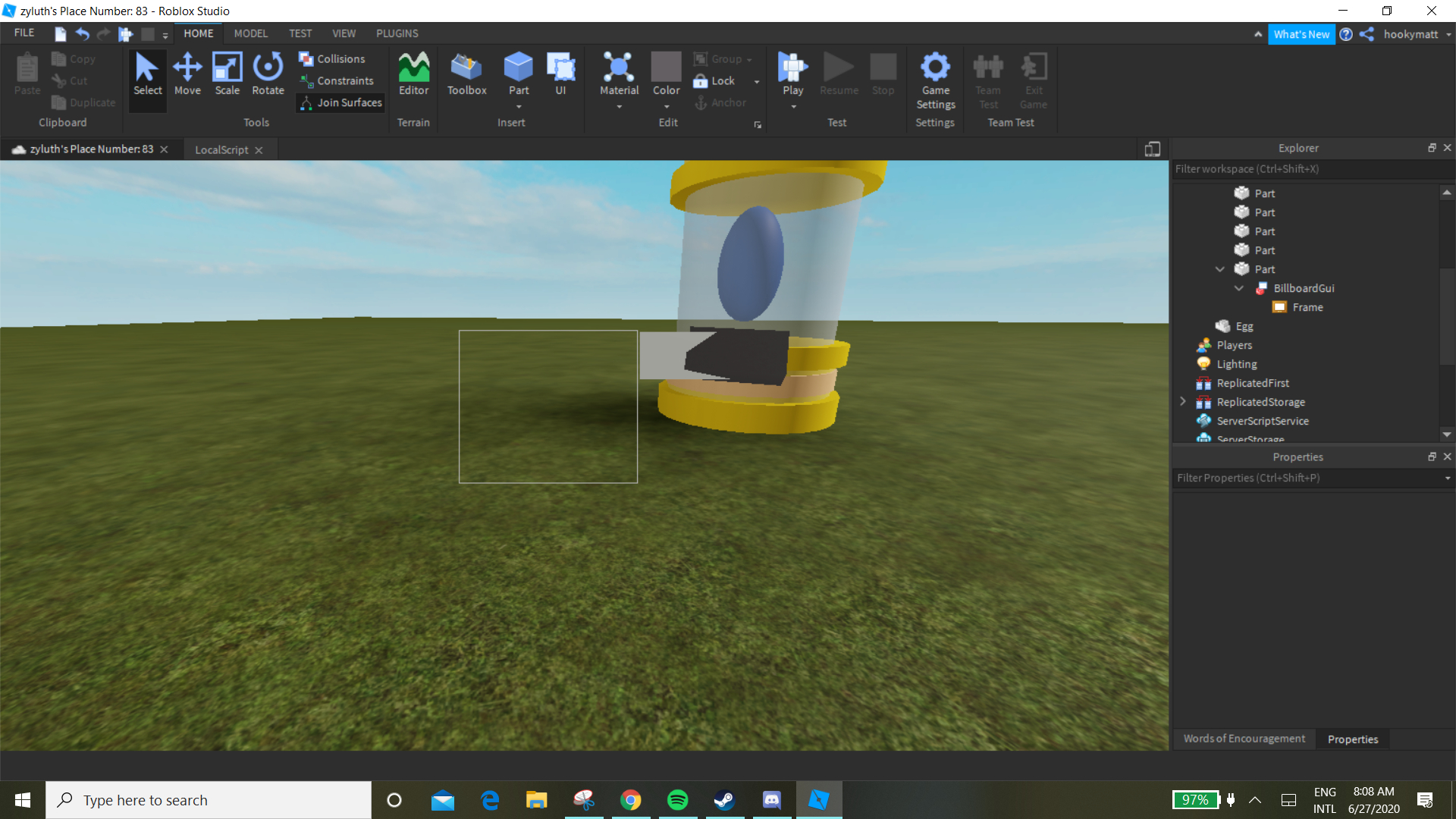This screenshot has width=1456, height=819.
Task: Activate the Scale tool
Action: 227,74
